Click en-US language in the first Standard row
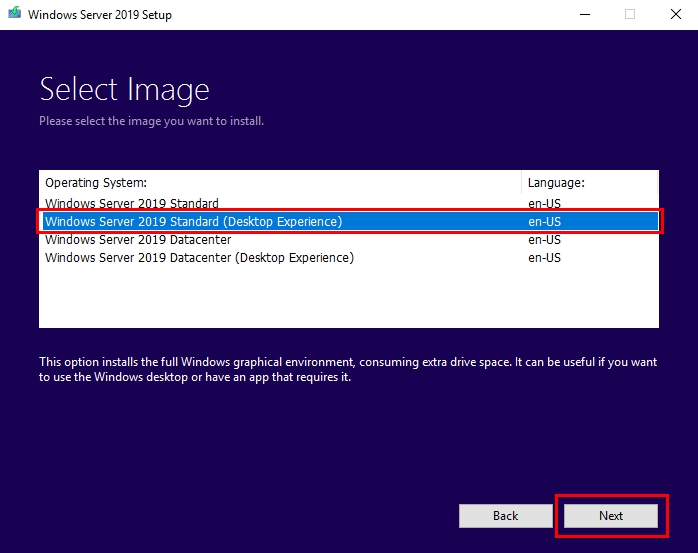The width and height of the screenshot is (698, 553). tap(544, 203)
